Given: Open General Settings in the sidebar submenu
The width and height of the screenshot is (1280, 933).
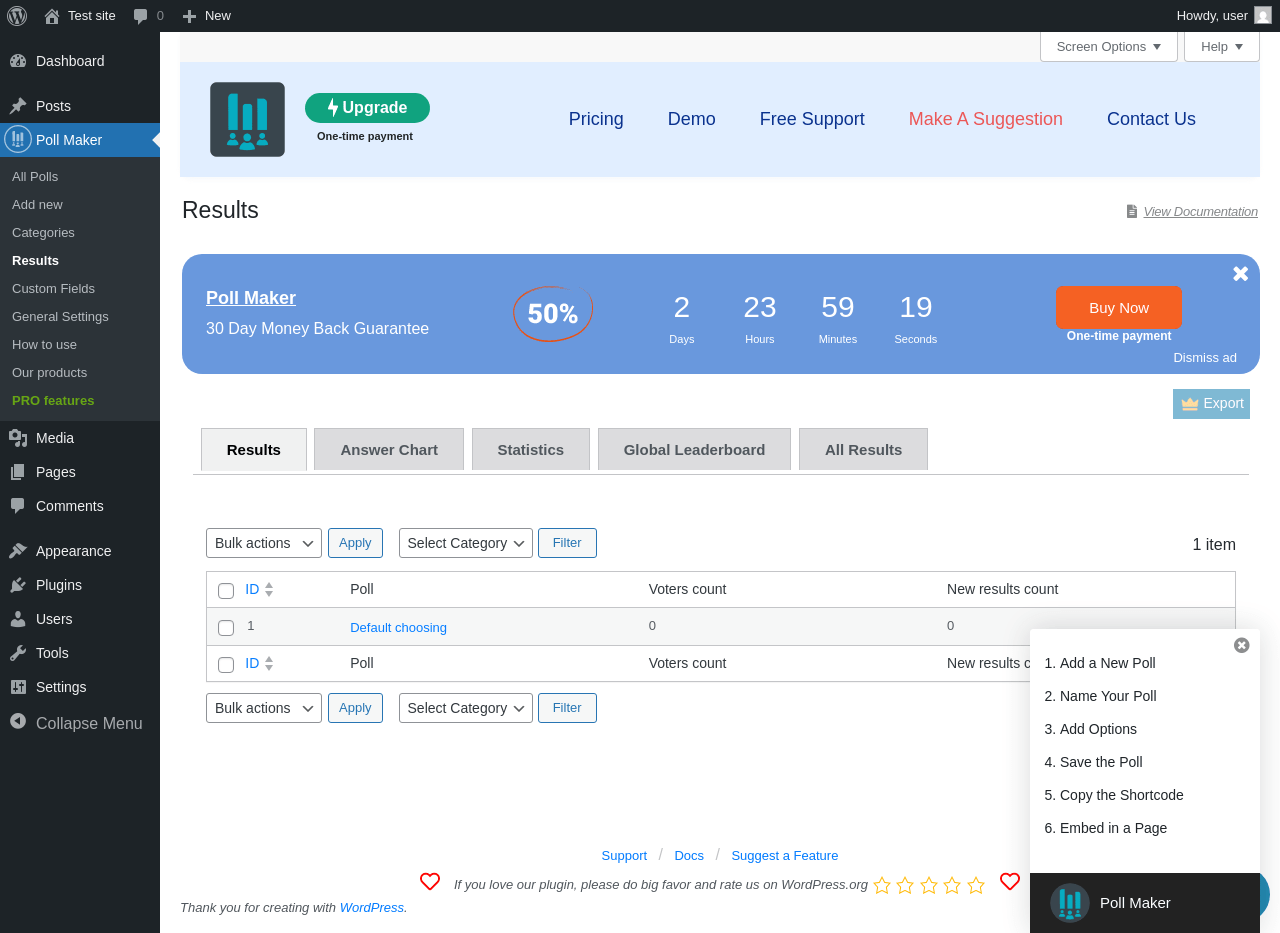Looking at the screenshot, I should 60,317.
